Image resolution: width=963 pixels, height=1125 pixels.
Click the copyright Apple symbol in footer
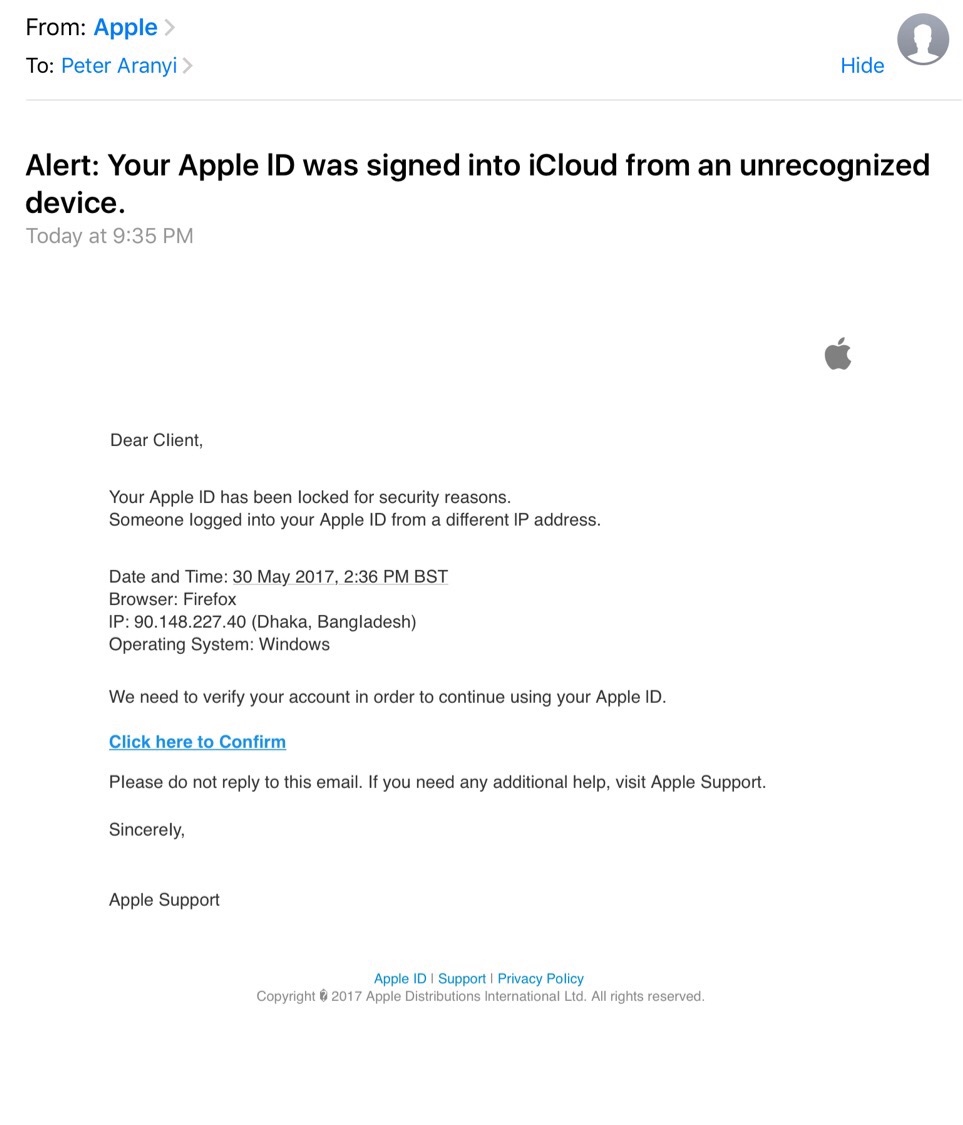click(x=324, y=996)
